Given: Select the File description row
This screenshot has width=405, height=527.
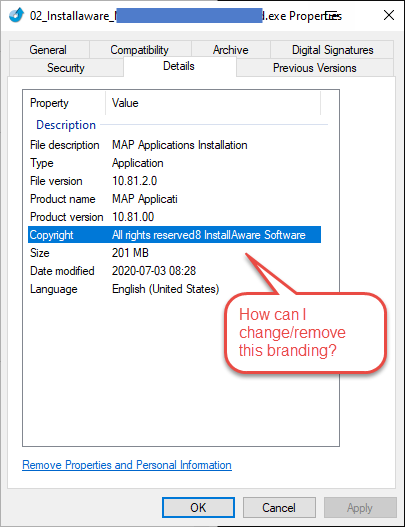Looking at the screenshot, I should pyautogui.click(x=174, y=145).
